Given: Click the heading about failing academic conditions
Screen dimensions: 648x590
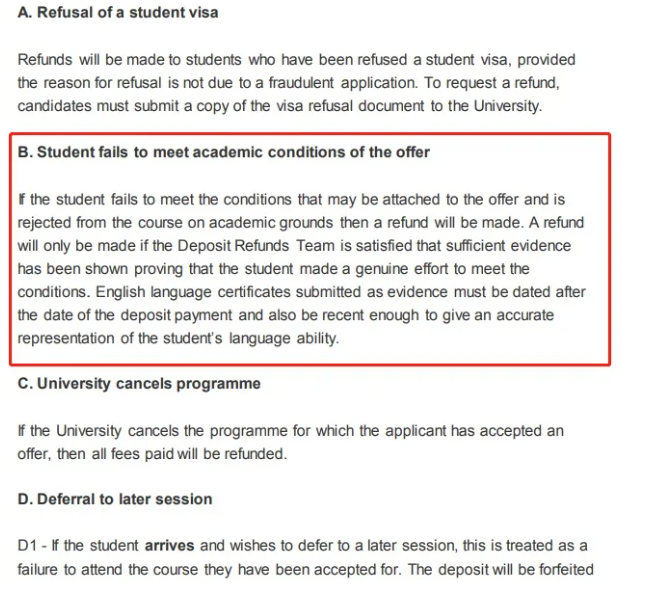Looking at the screenshot, I should pos(224,152).
